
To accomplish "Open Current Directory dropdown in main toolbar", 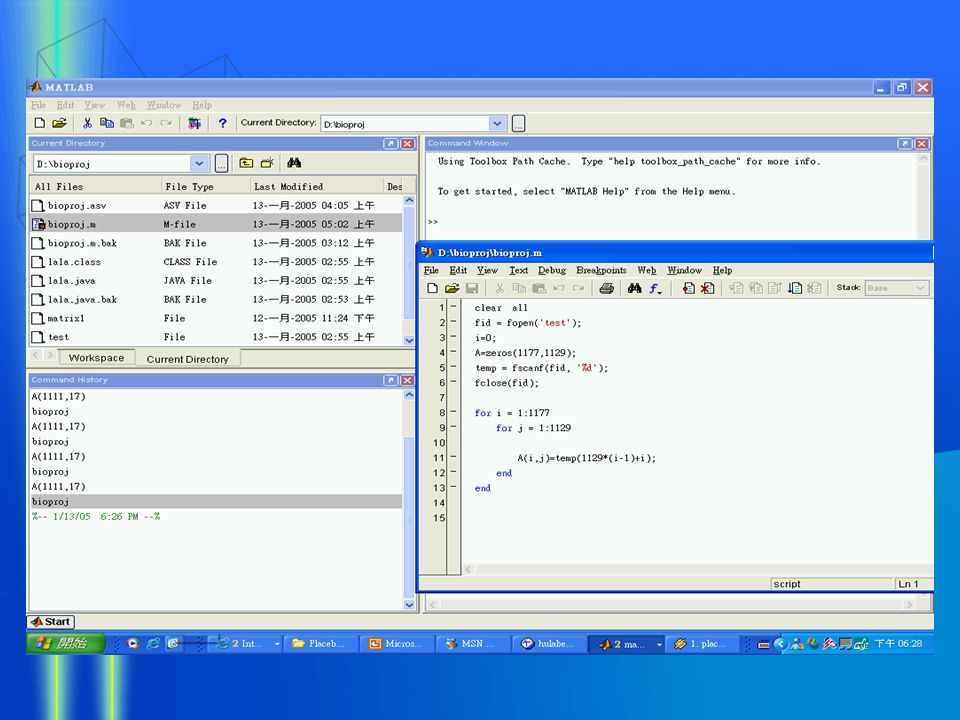I will click(x=497, y=124).
